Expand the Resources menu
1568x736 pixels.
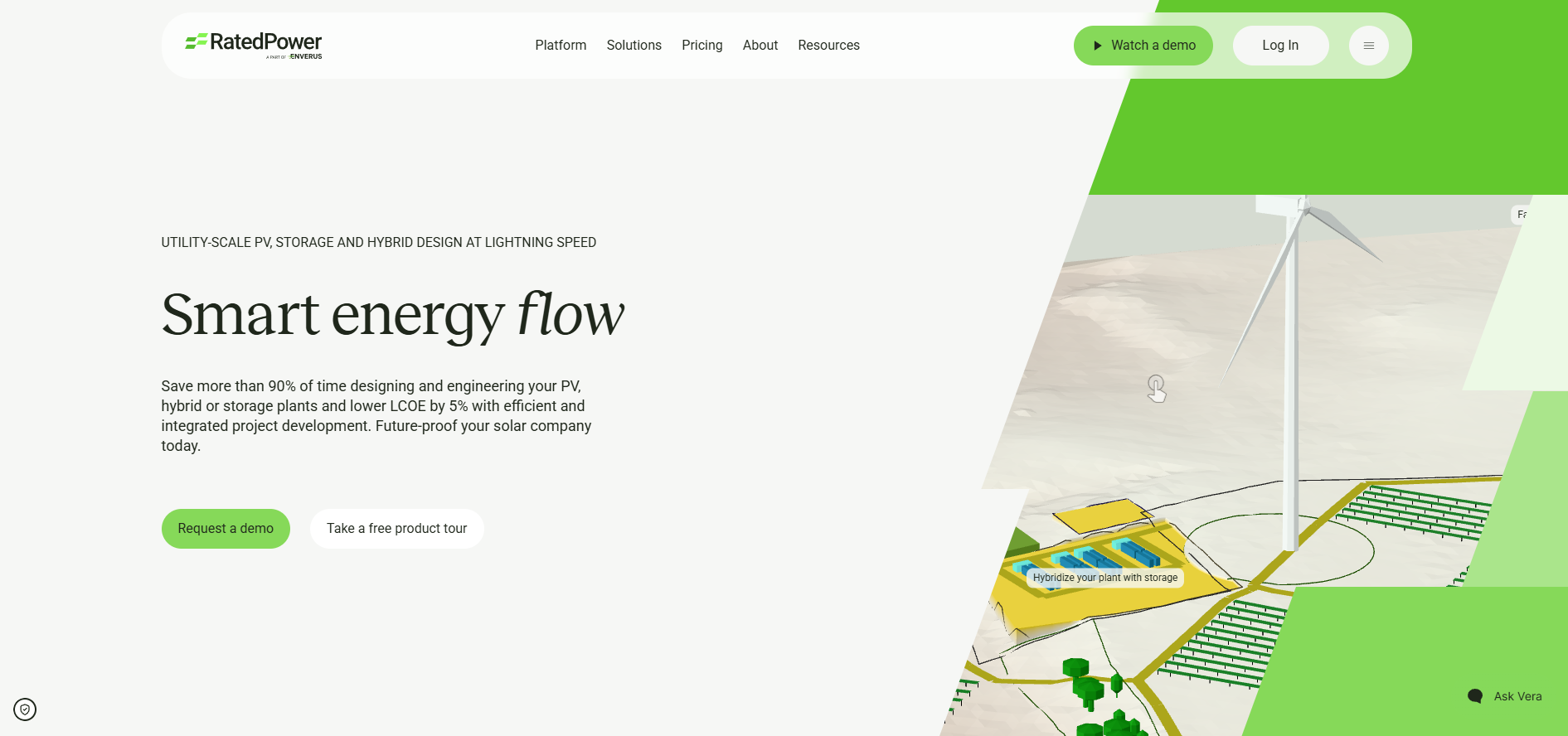[828, 46]
